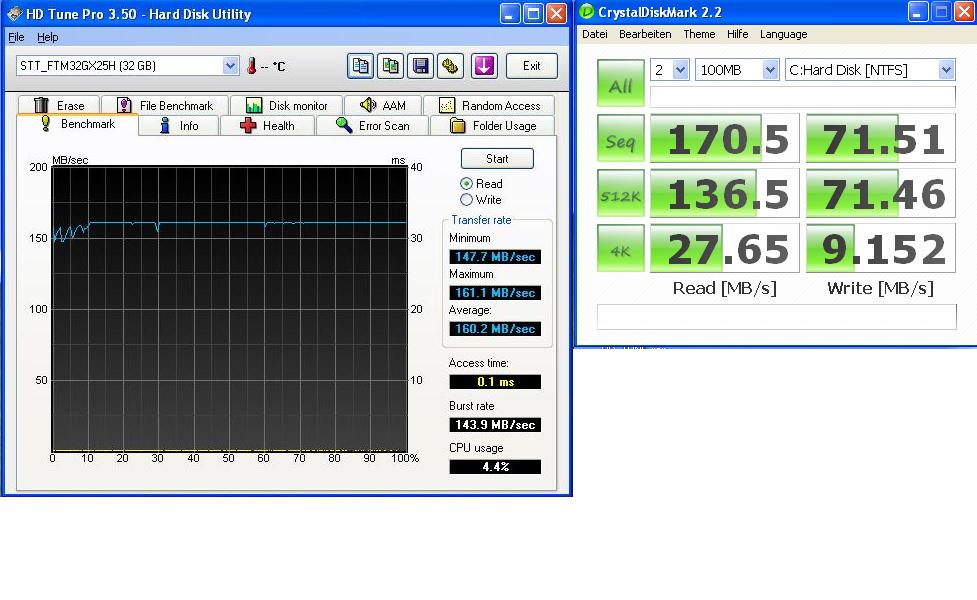Click the thermometer temperature icon
The height and width of the screenshot is (600, 977).
point(252,65)
